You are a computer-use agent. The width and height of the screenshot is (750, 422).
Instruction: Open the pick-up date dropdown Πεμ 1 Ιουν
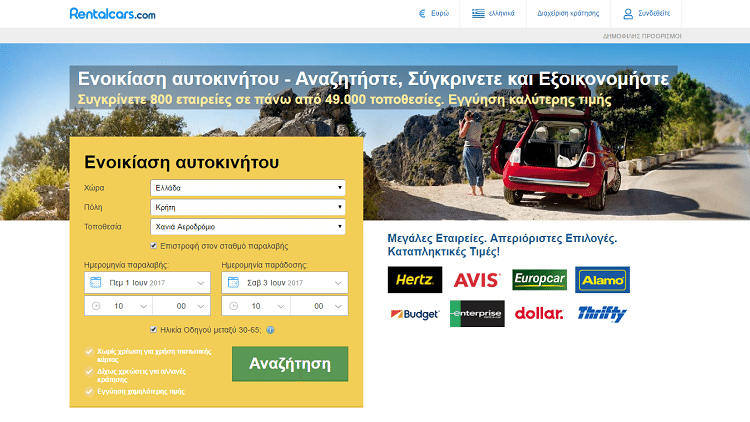point(147,282)
